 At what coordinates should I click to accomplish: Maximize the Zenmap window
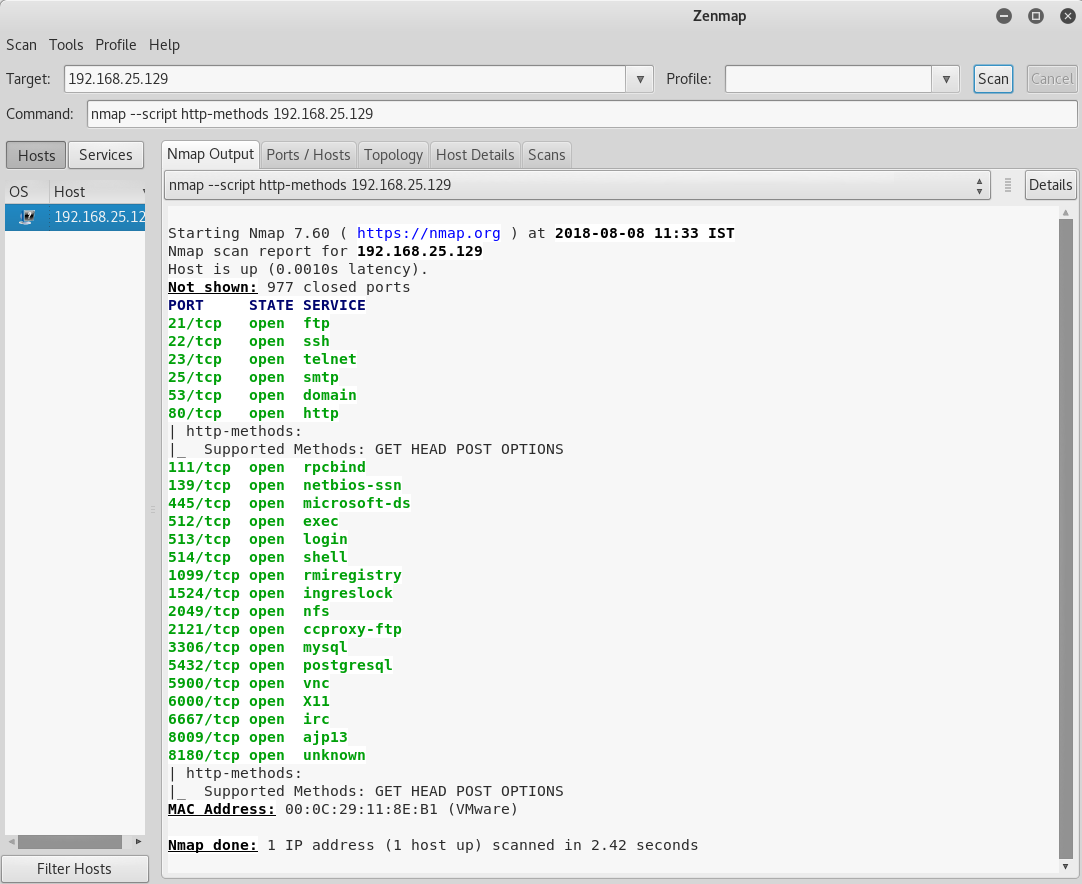(1036, 16)
